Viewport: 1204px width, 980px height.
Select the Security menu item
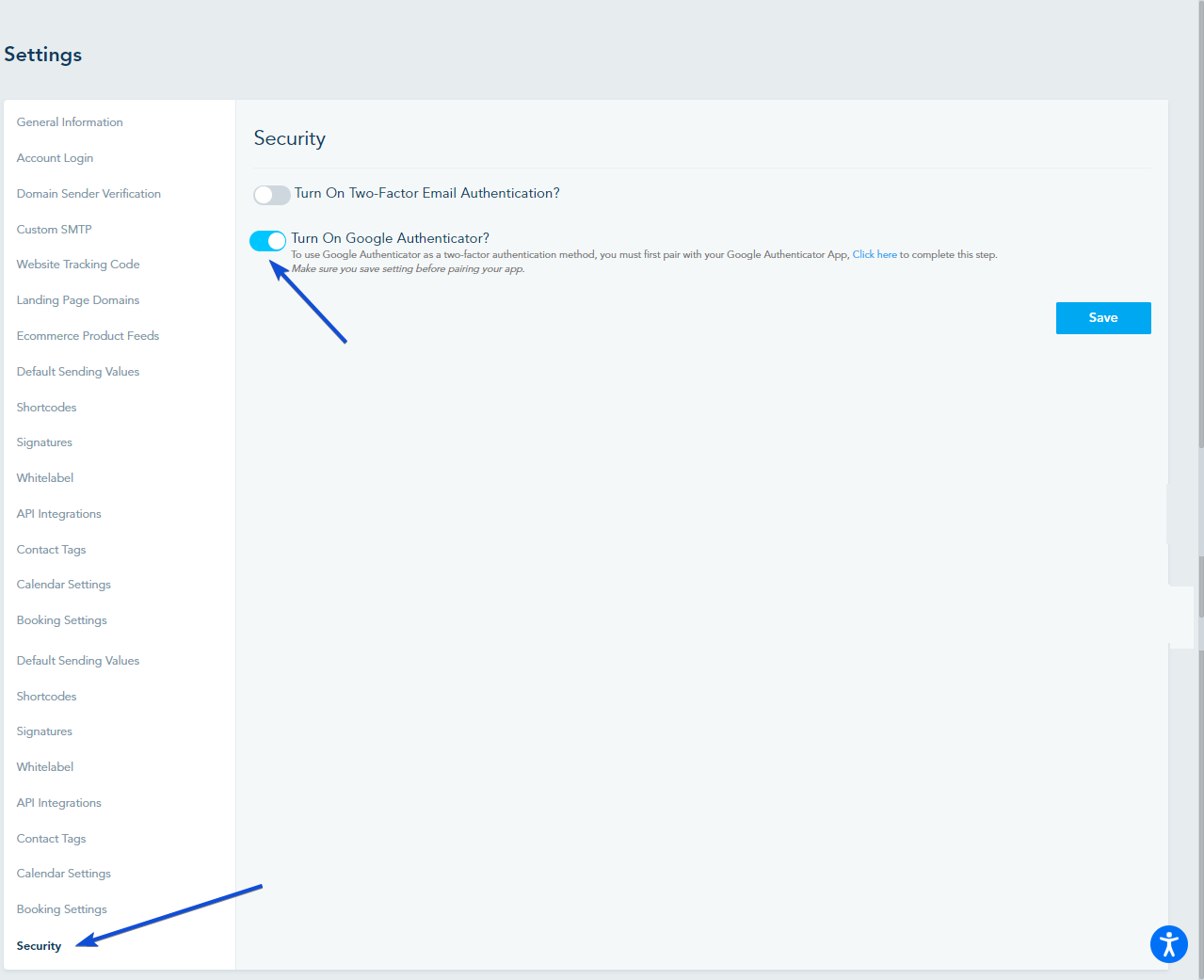[39, 946]
